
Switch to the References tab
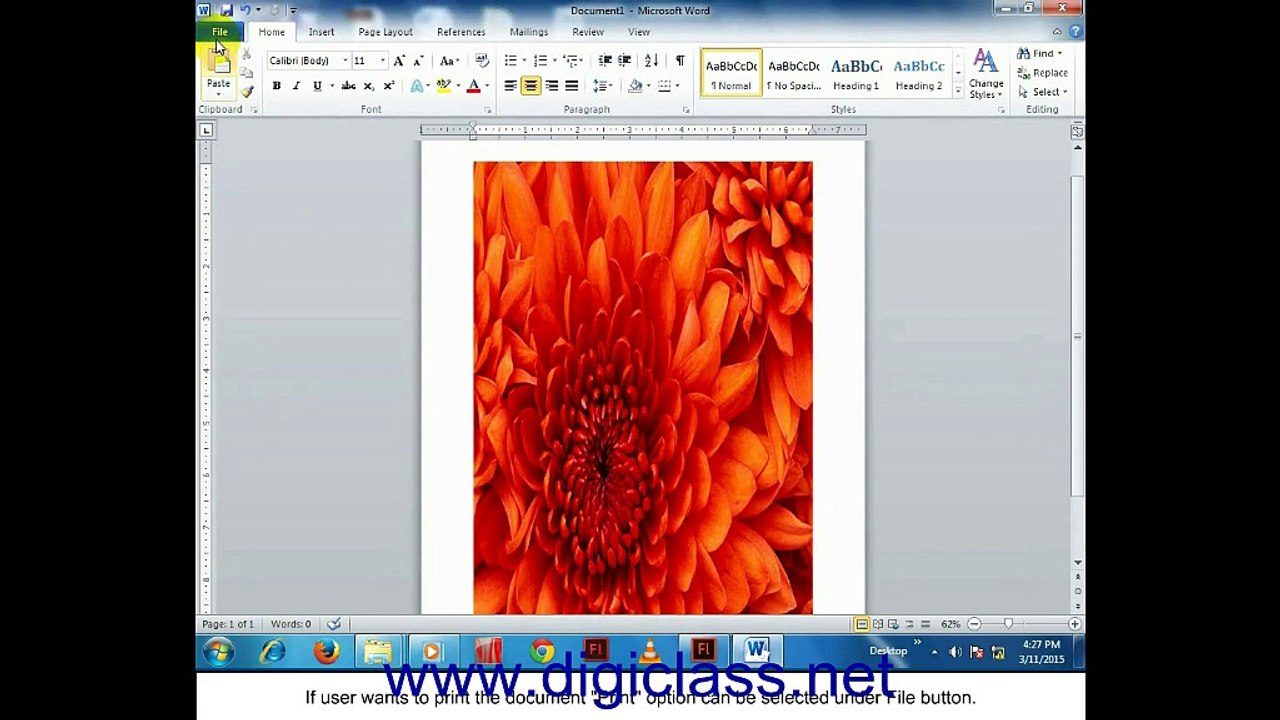pos(461,32)
